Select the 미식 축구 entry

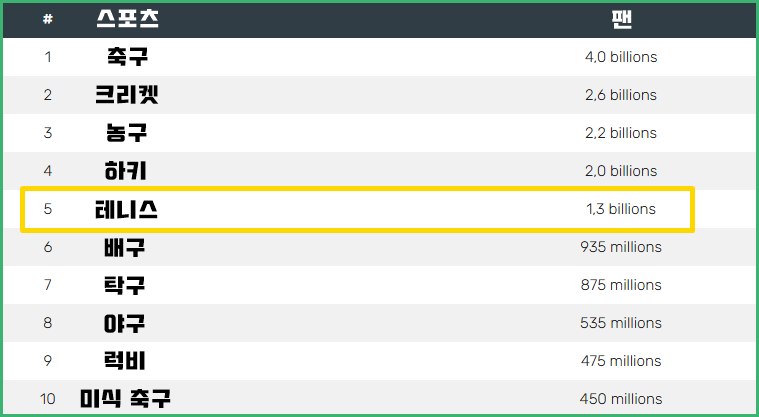125,399
